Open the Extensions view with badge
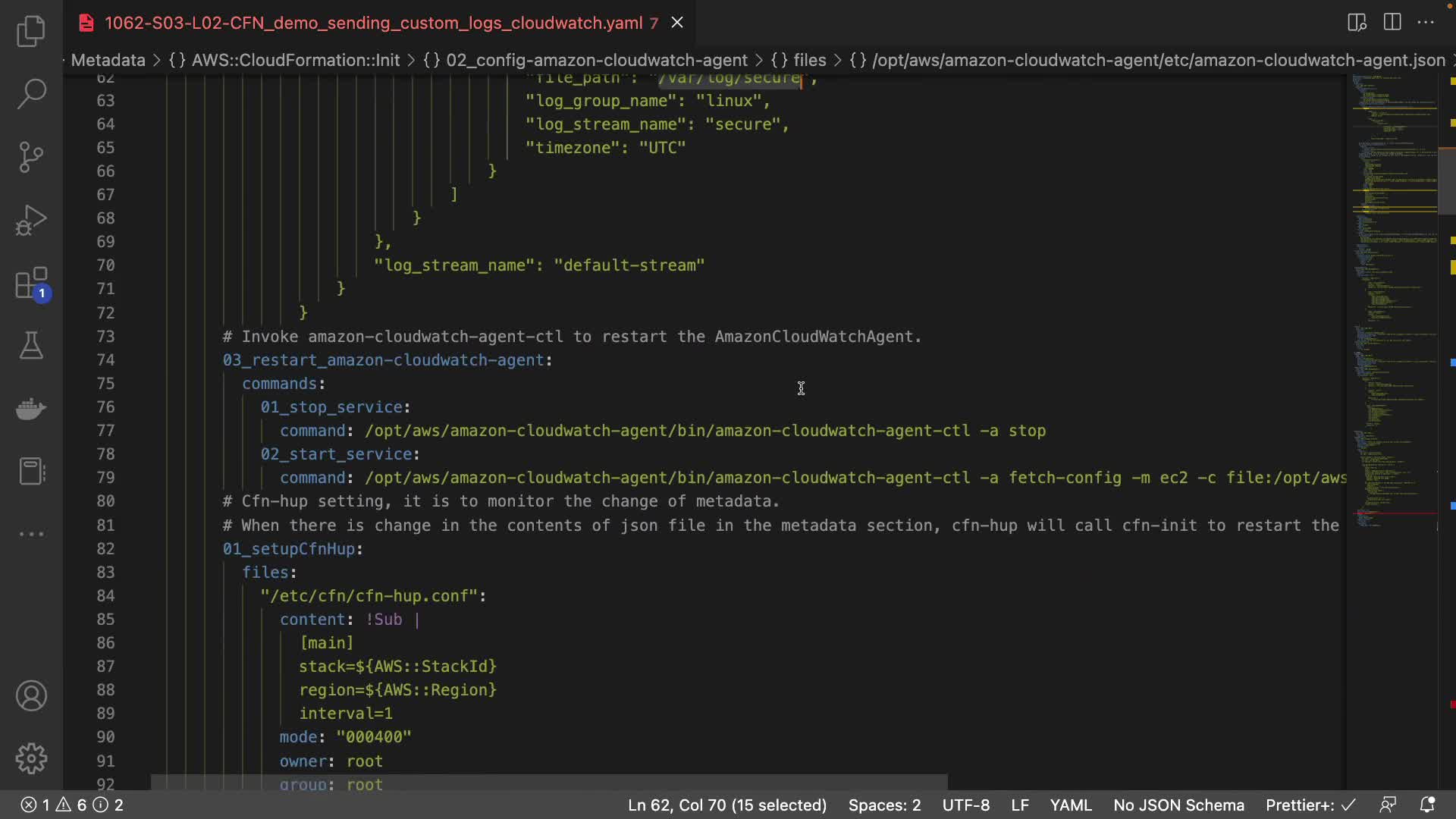1456x819 pixels. click(x=31, y=284)
